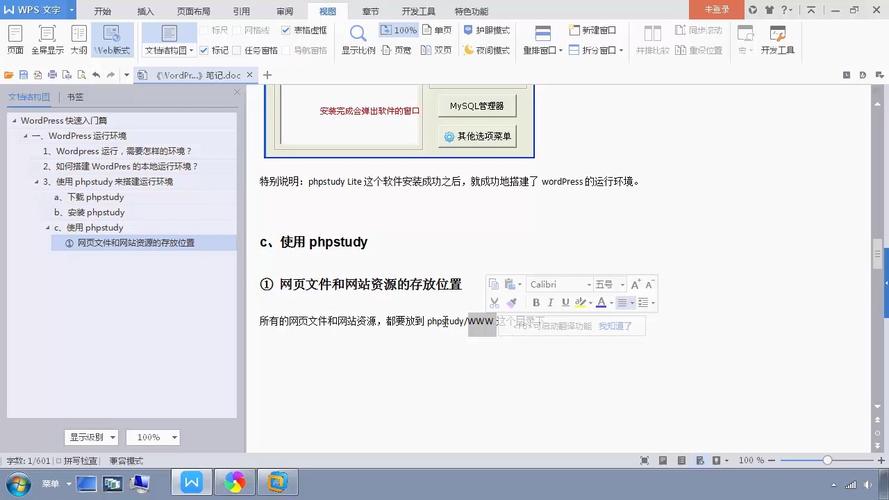Switch to Page (页面) view

point(15,40)
